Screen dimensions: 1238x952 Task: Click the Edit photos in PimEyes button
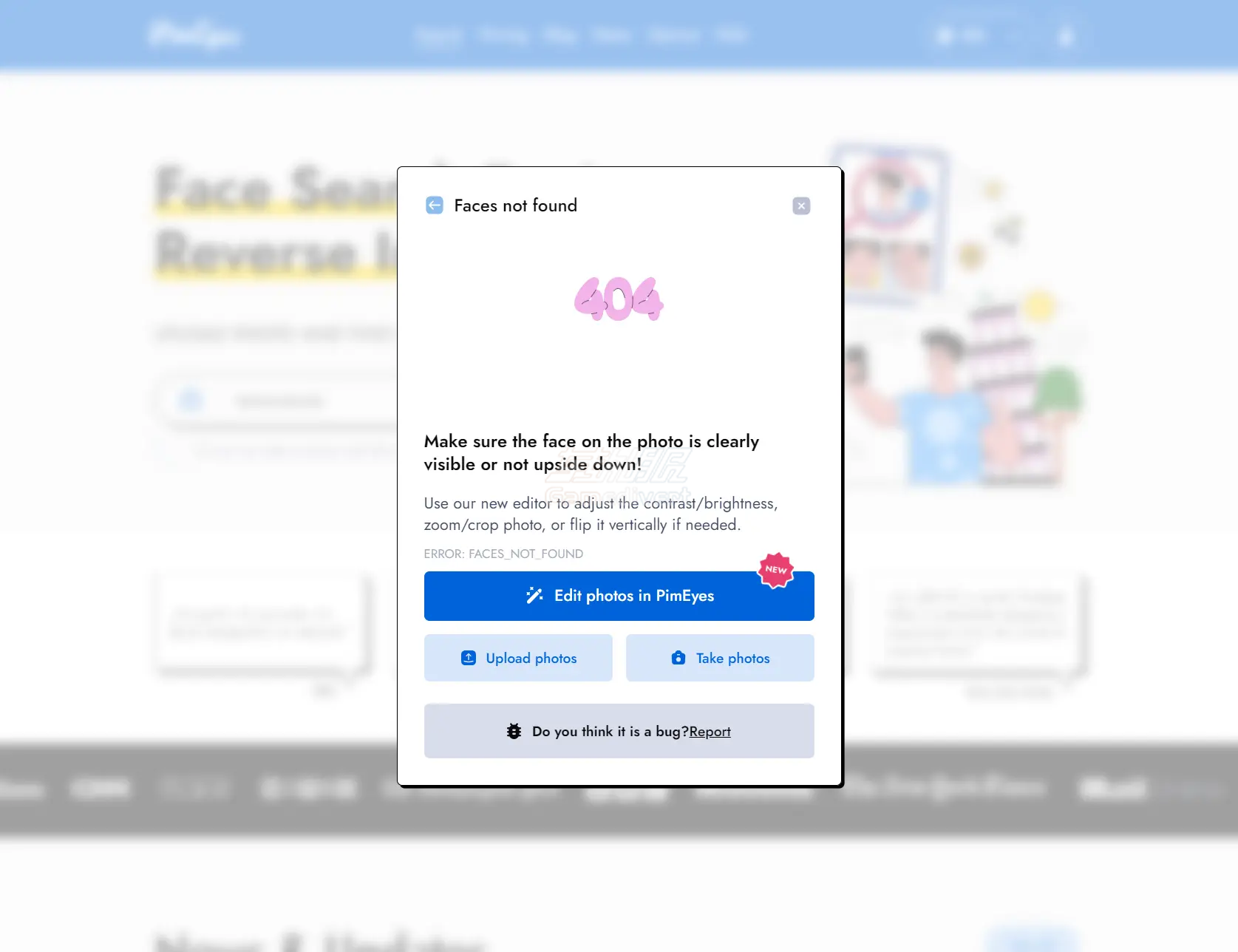click(619, 596)
